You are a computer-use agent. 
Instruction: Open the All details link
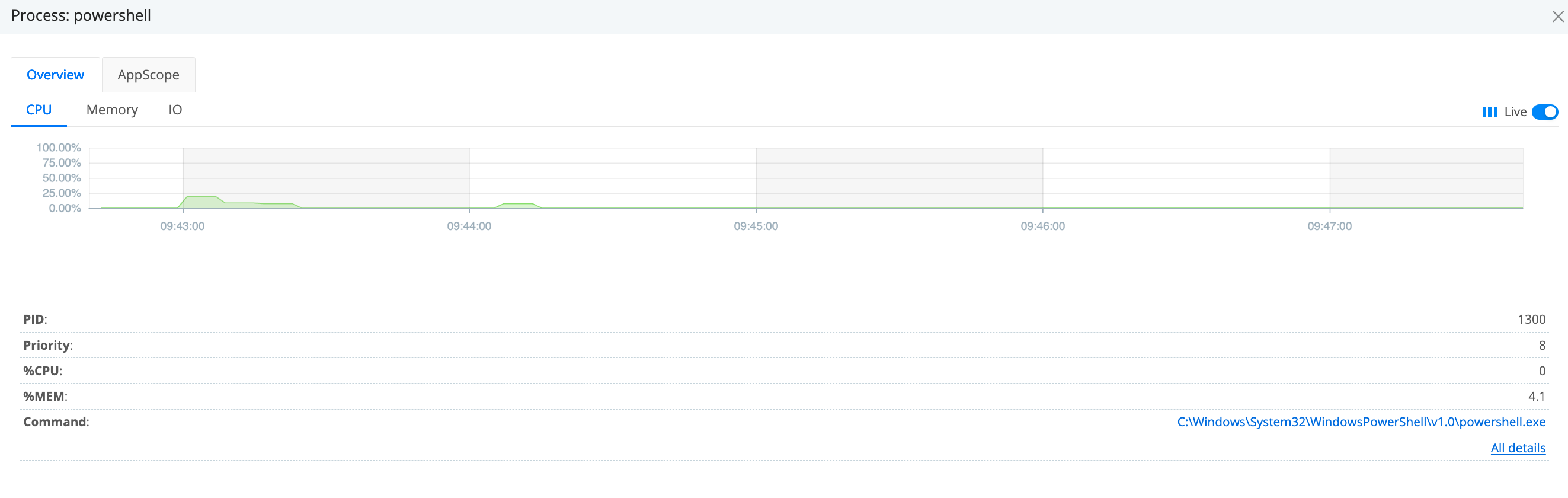tap(1518, 448)
